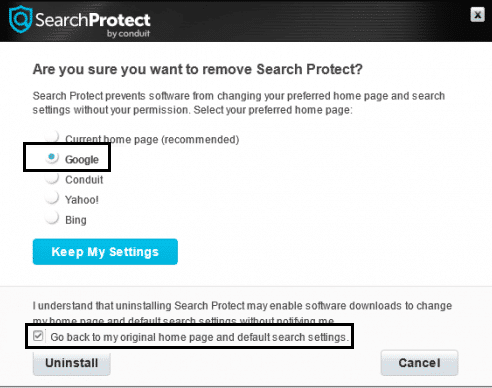Choose the Conduit radio button
The height and width of the screenshot is (388, 492).
click(52, 177)
